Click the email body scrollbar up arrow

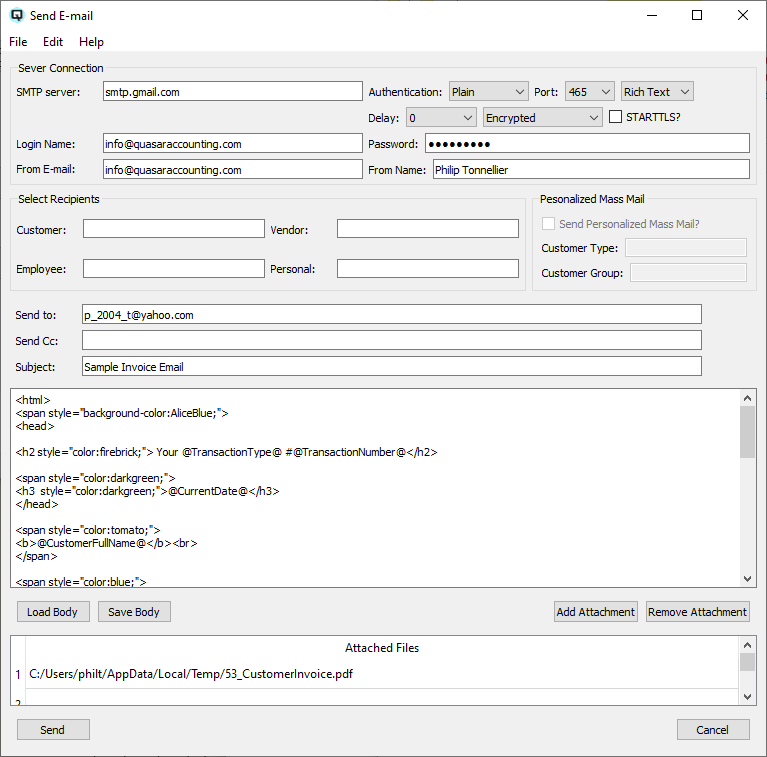click(x=747, y=398)
